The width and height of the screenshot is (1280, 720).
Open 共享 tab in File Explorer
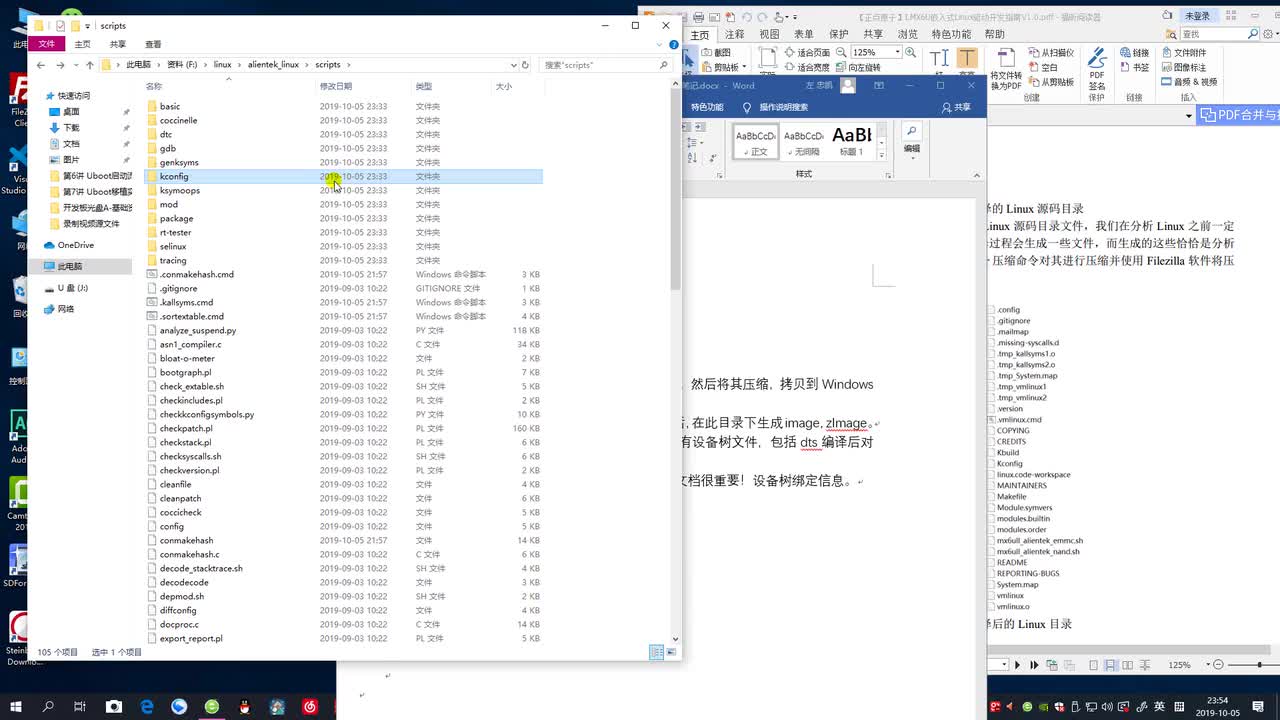point(118,44)
